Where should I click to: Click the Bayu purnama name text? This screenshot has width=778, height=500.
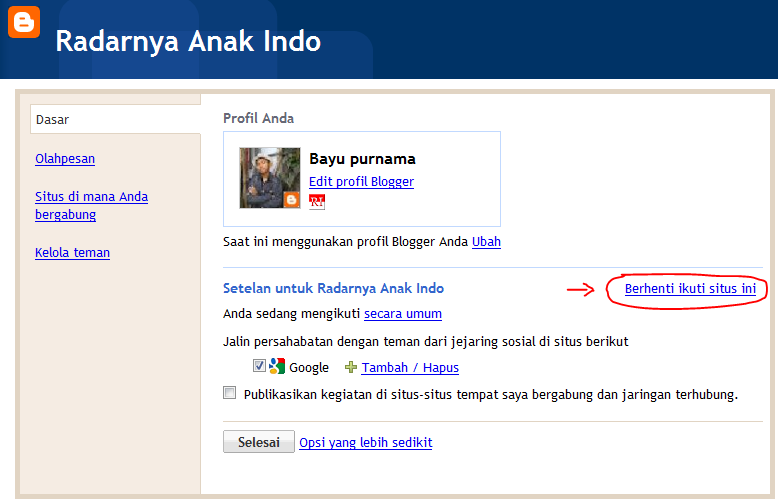tap(362, 159)
